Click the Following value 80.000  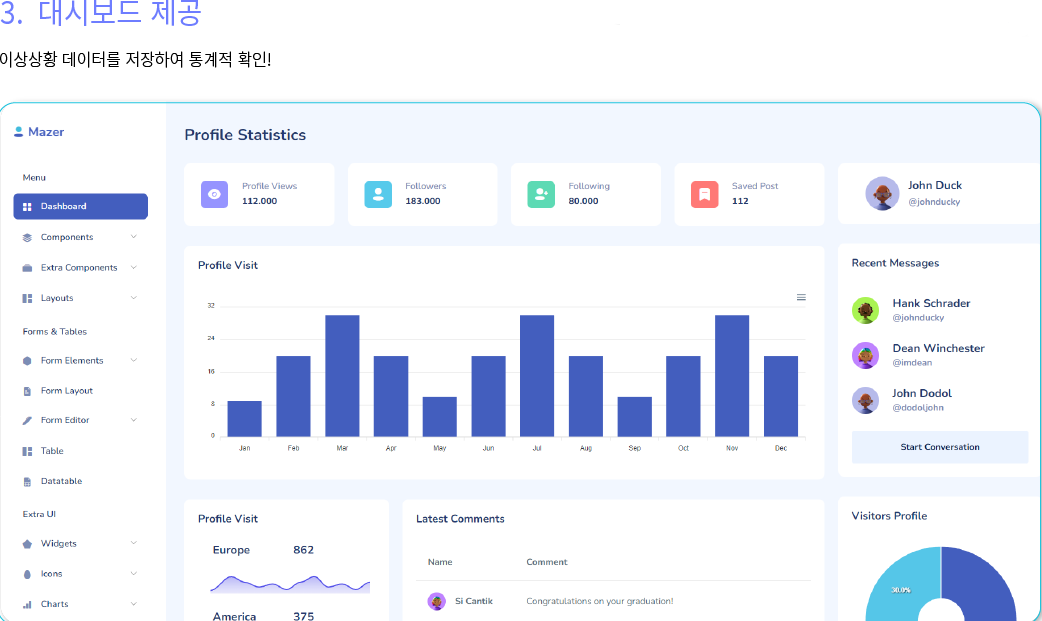583,201
